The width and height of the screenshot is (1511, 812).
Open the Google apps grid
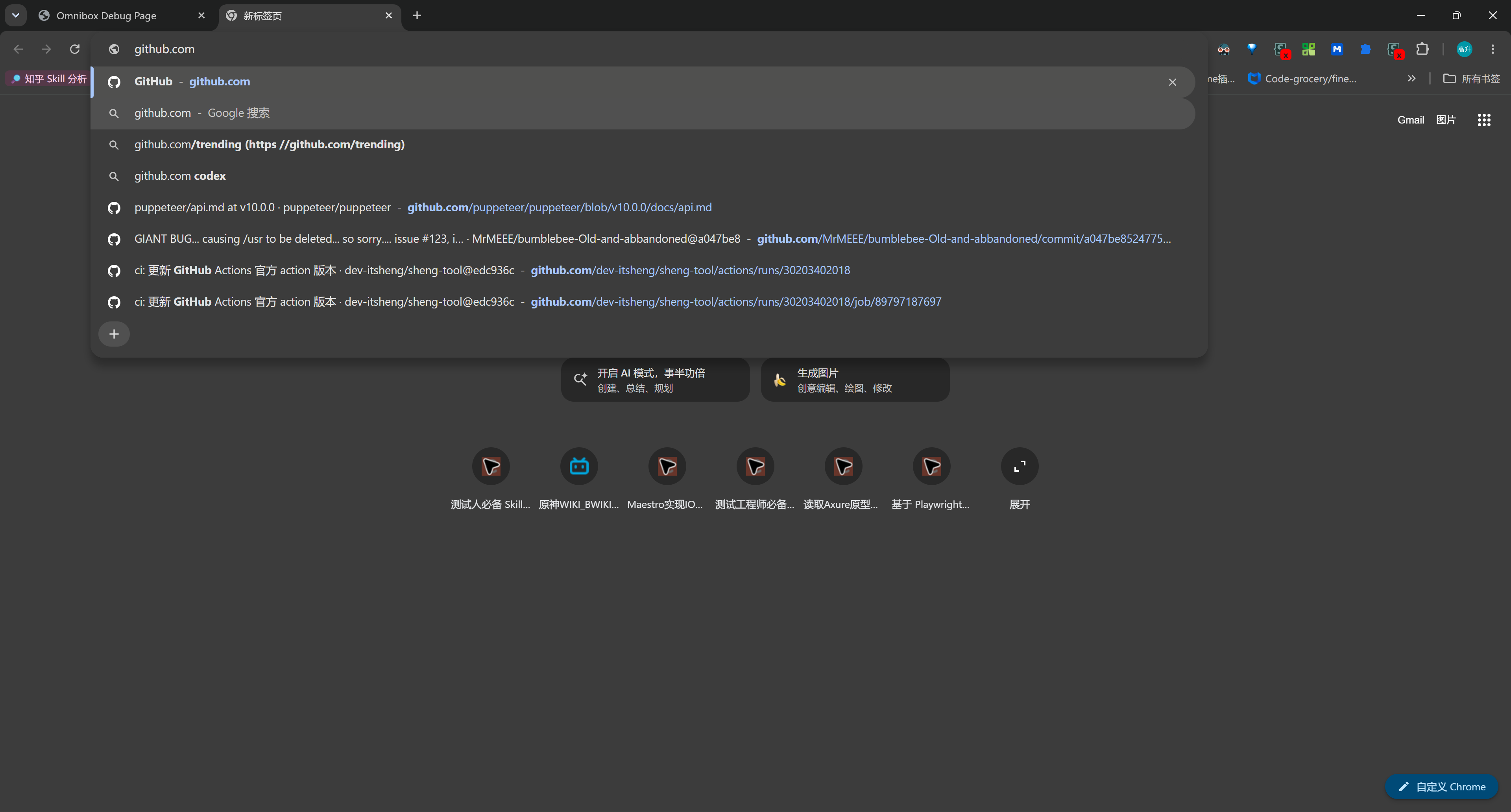tap(1484, 120)
